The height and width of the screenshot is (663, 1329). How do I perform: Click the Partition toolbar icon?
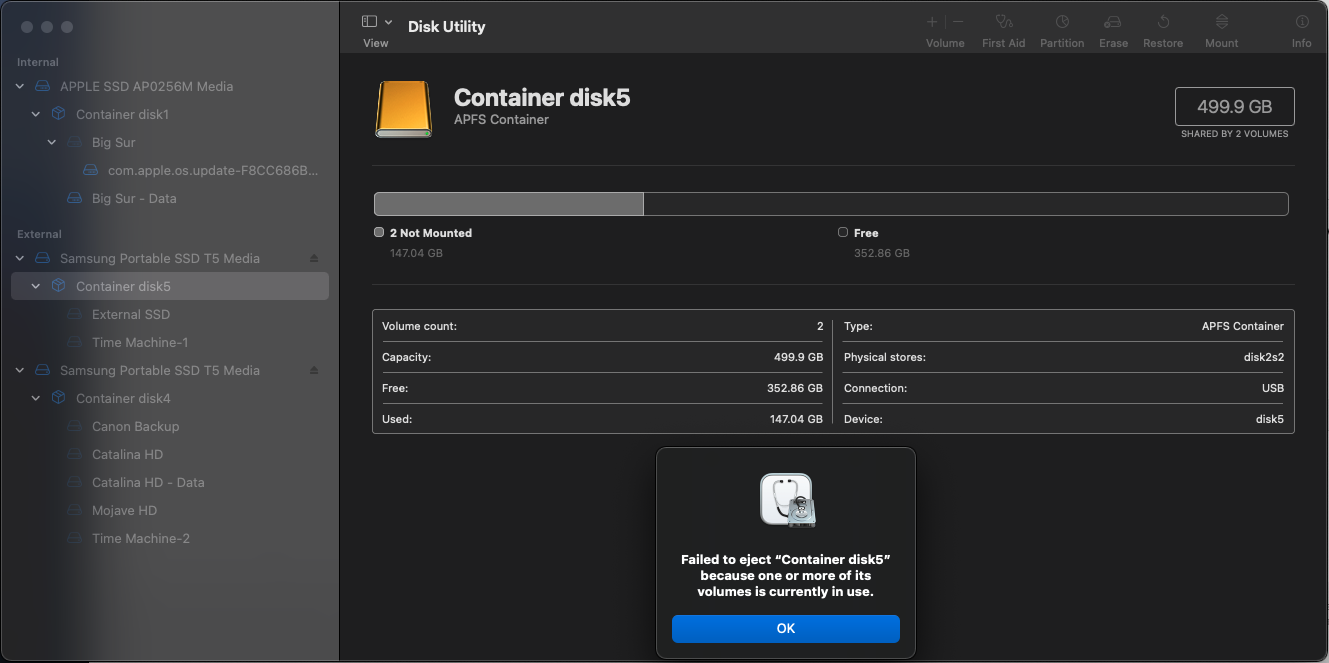click(1062, 22)
